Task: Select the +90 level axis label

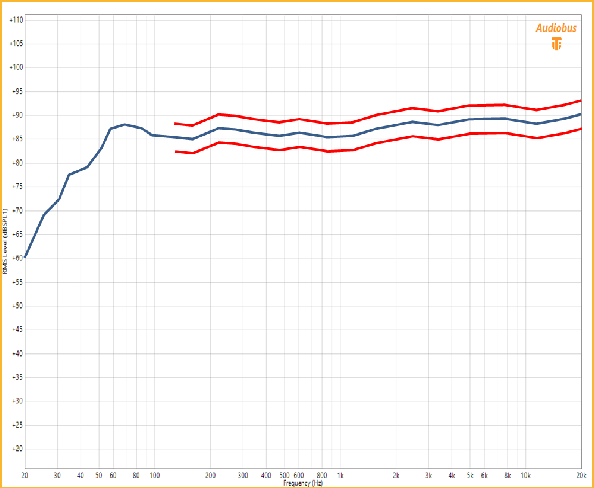Action: 19,115
